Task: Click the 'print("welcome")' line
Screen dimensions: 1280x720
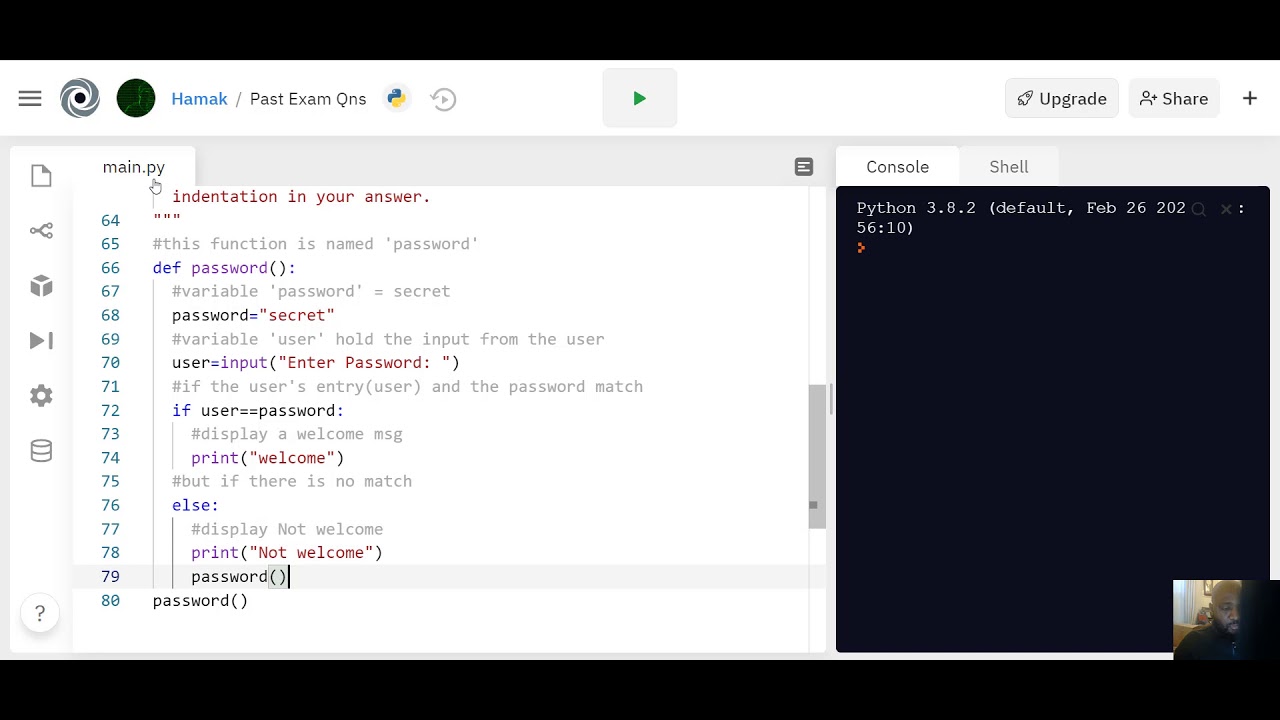Action: pos(268,458)
